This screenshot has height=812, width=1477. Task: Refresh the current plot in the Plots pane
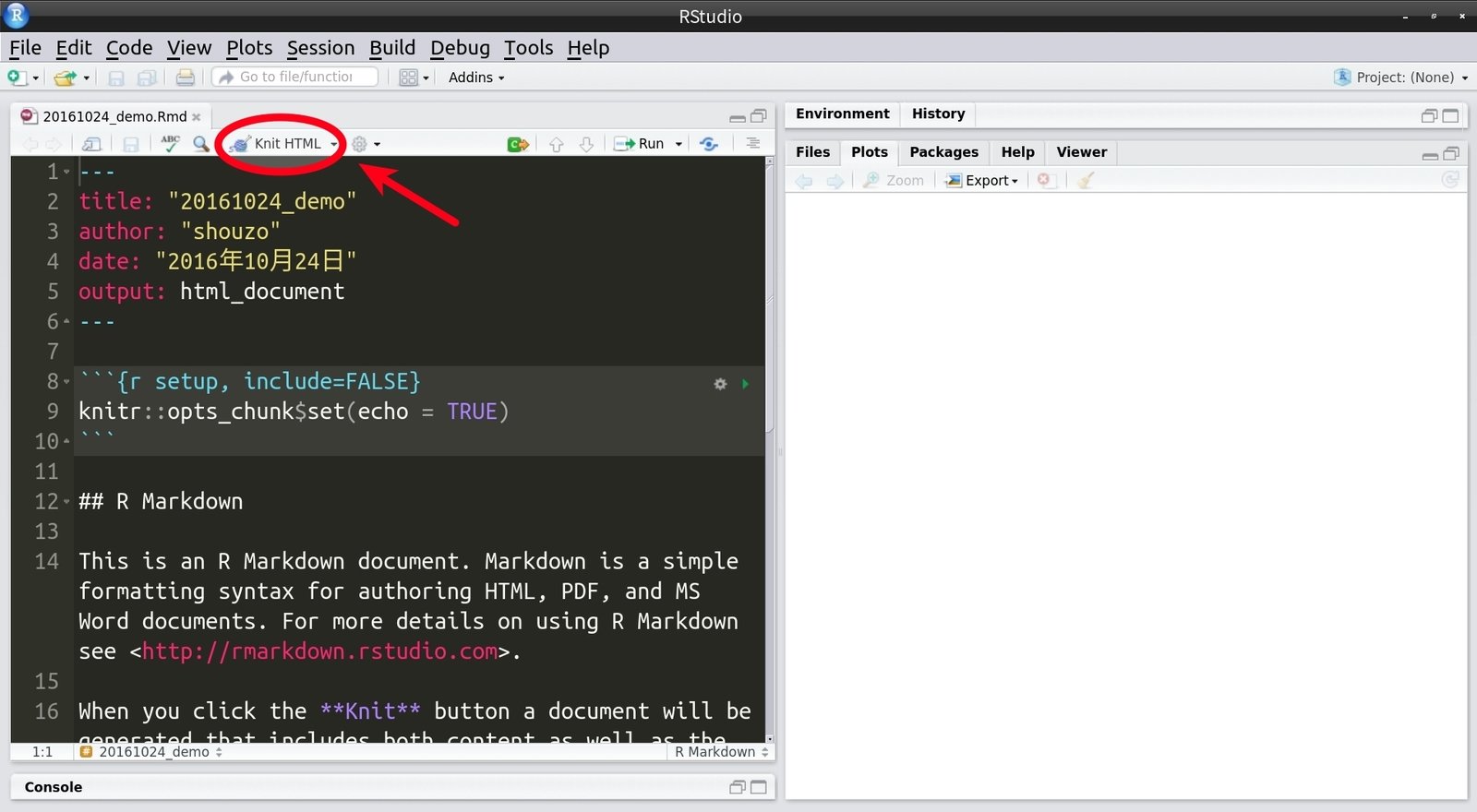coord(1450,180)
